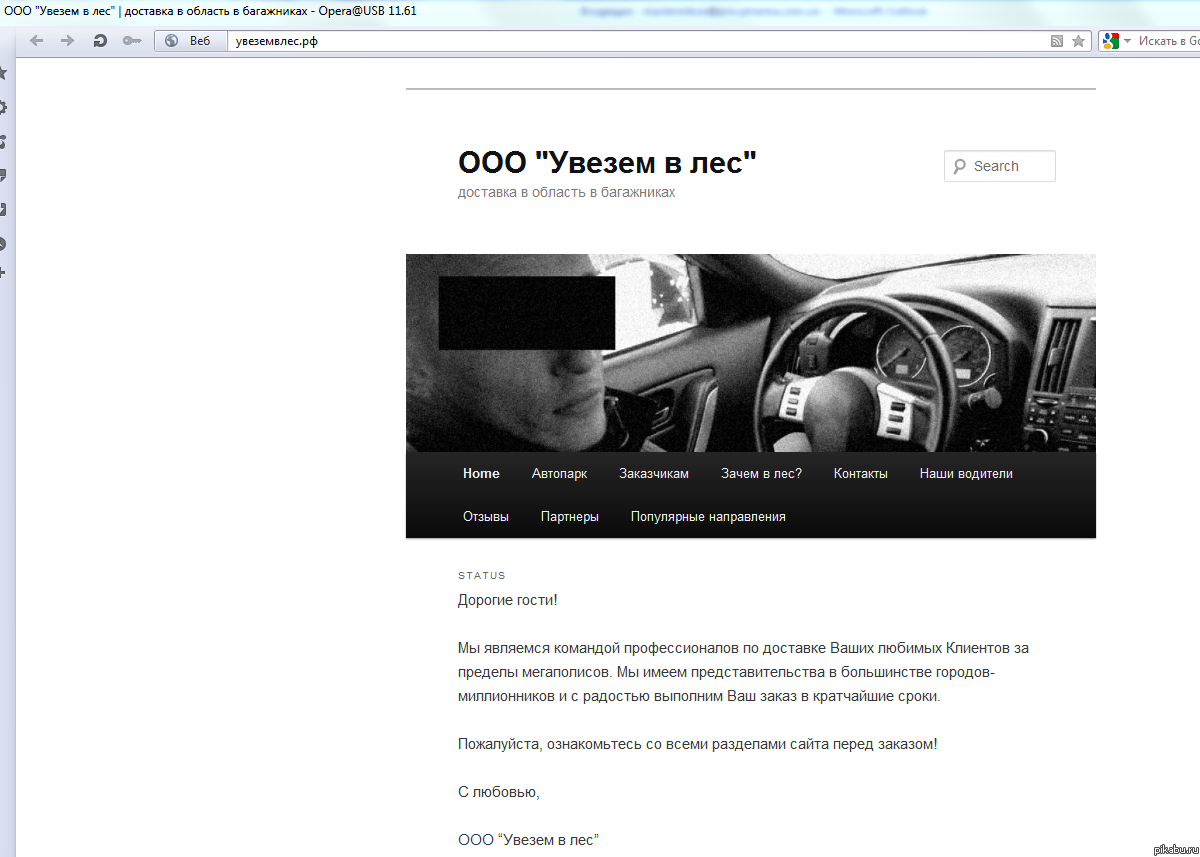This screenshot has height=857, width=1200.
Task: Bookmark page using address bar star
Action: click(x=1078, y=41)
